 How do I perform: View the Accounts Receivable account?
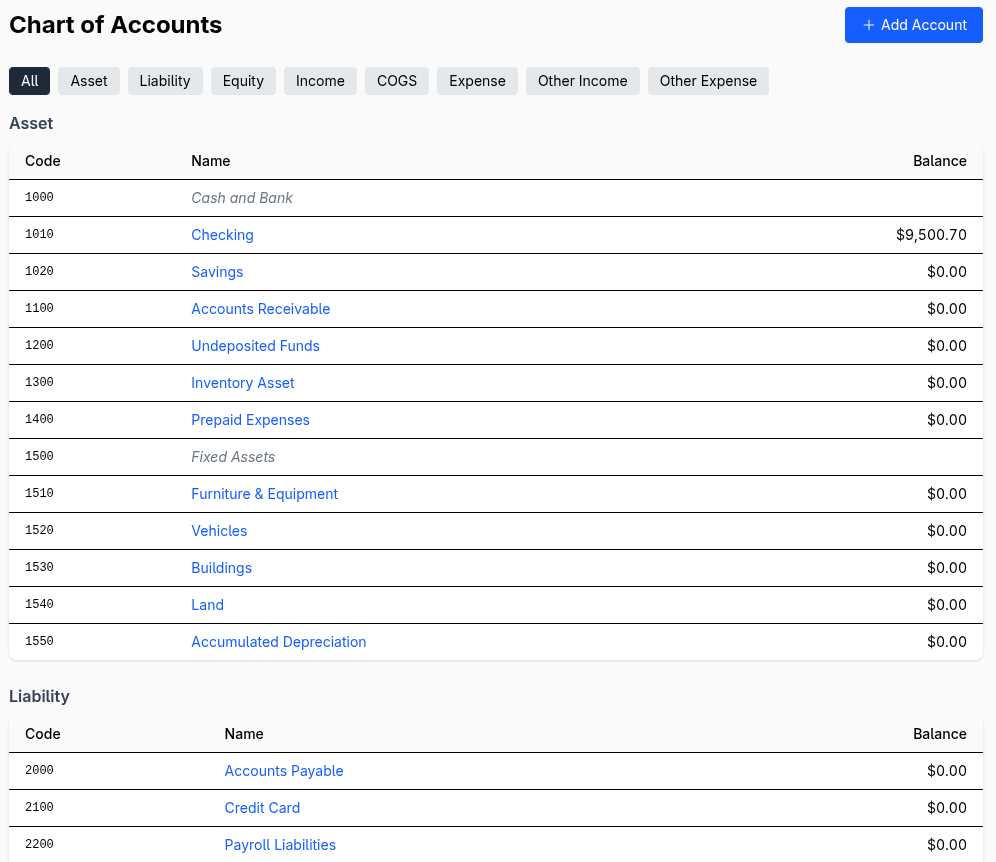260,308
